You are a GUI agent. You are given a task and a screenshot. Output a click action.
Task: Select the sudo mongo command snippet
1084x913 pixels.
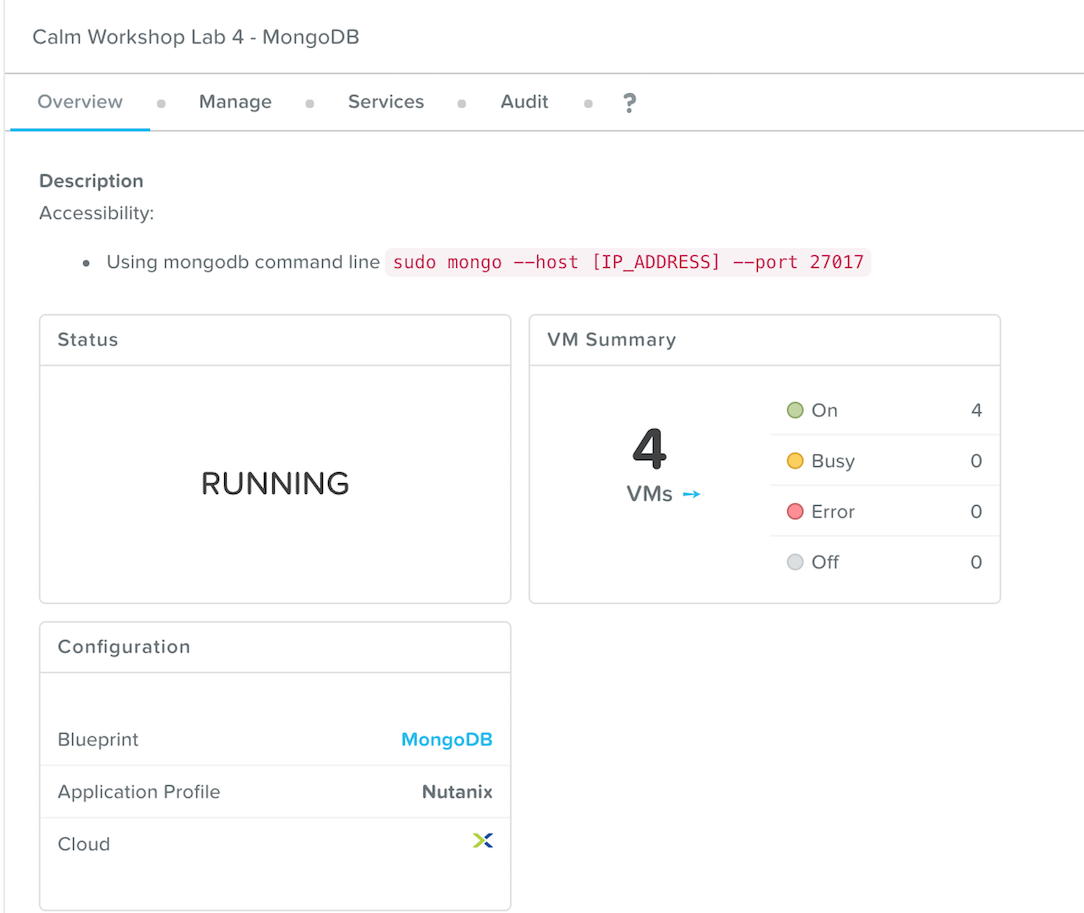coord(628,262)
